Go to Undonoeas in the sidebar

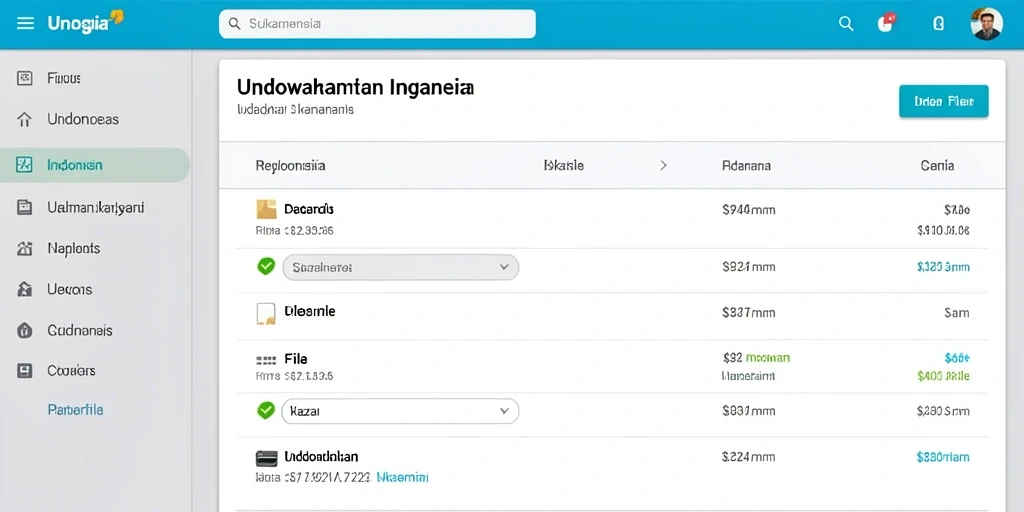83,120
